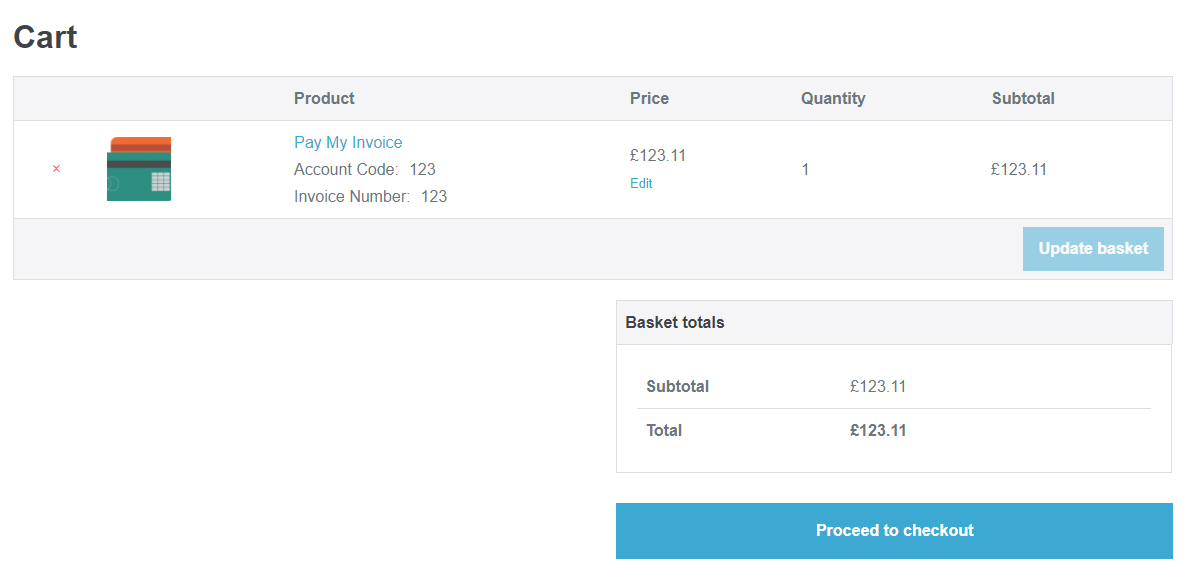Click the row subtotal amount £123.11
Viewport: 1194px width, 578px height.
(x=1019, y=170)
